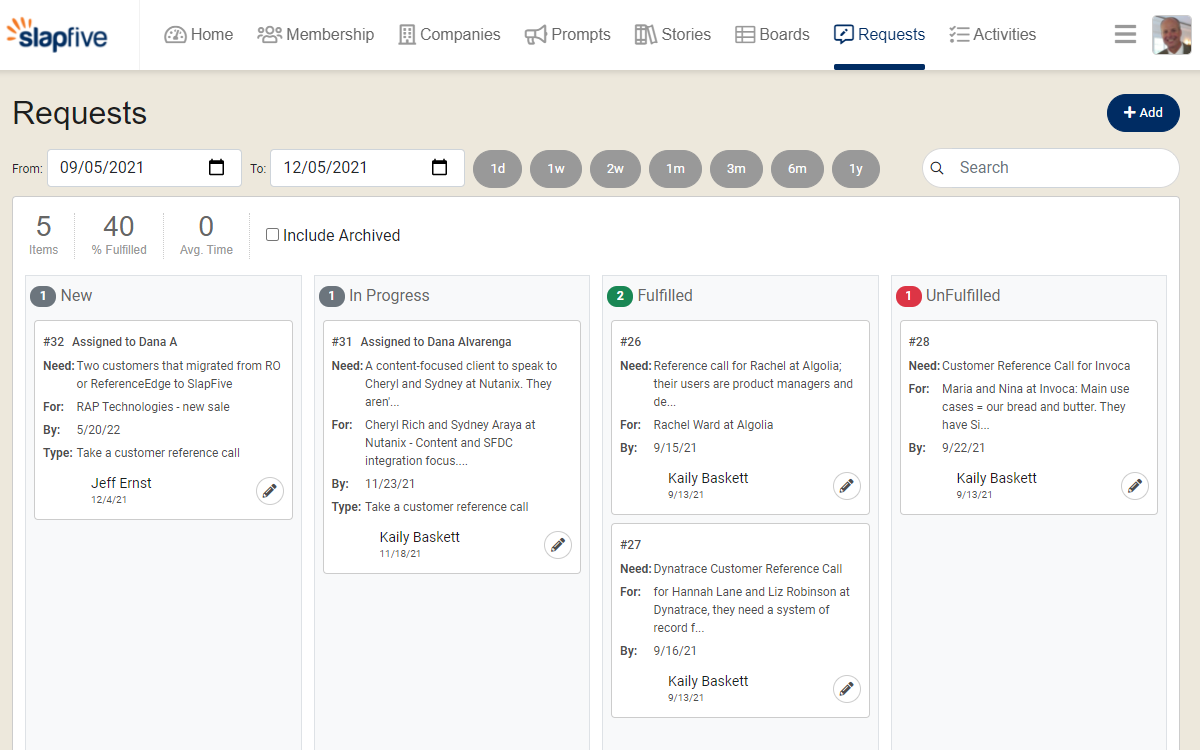
Task: Click request number #26
Action: pyautogui.click(x=630, y=342)
